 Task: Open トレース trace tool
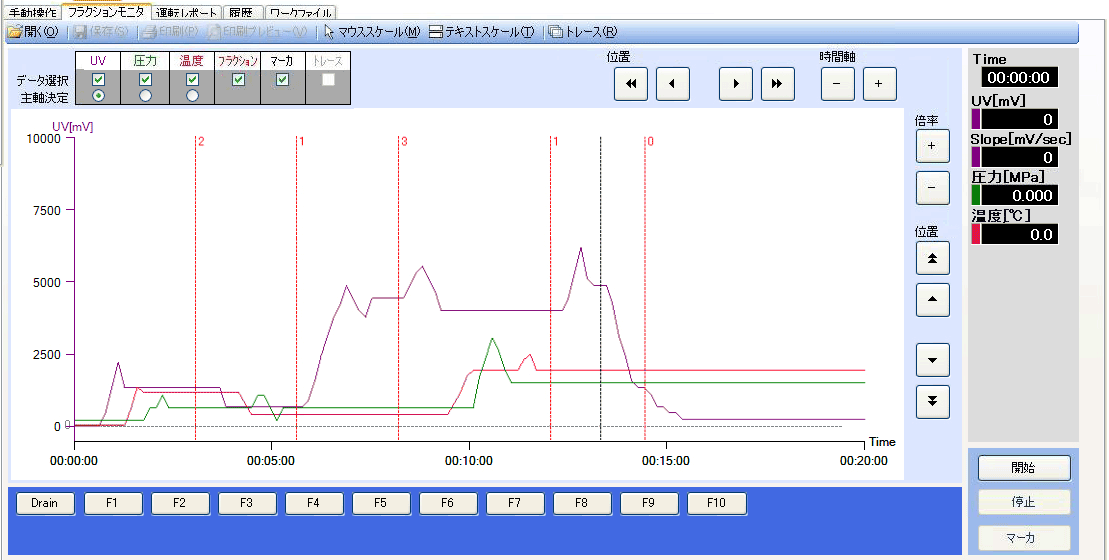tap(583, 32)
